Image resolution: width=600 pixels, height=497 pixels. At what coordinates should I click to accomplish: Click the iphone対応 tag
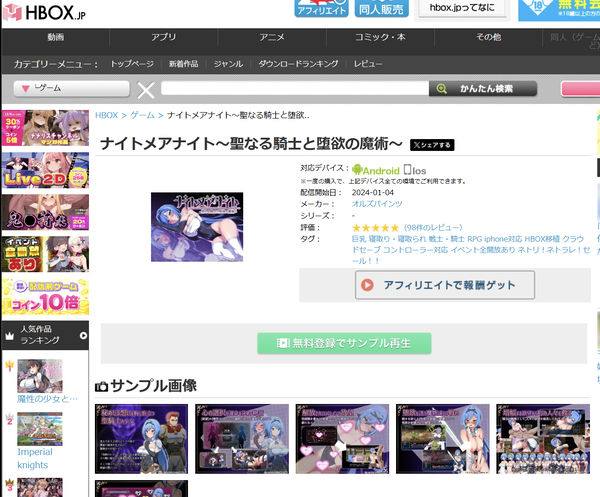[x=503, y=239]
